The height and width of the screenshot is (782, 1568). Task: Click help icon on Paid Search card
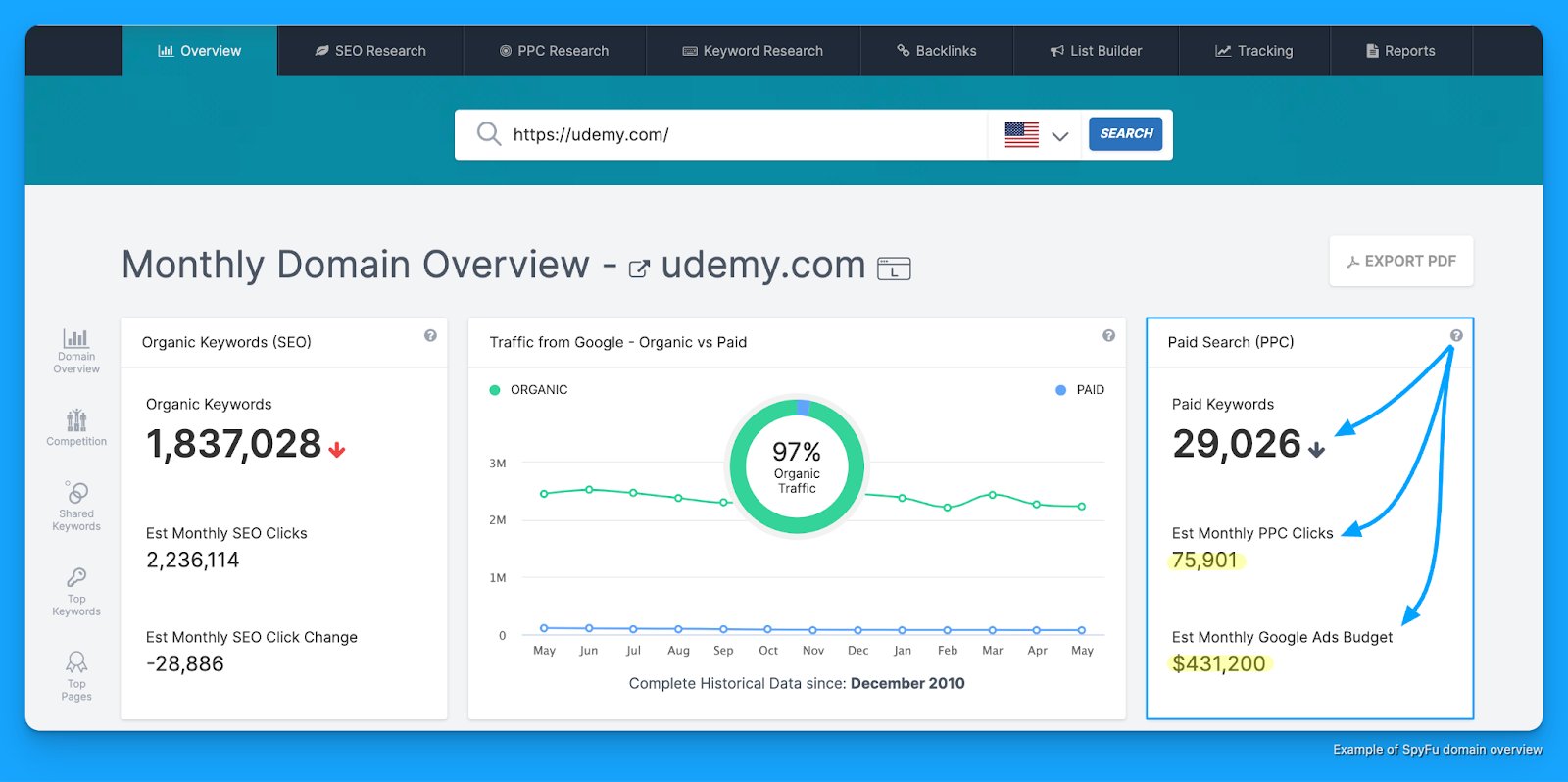1456,335
